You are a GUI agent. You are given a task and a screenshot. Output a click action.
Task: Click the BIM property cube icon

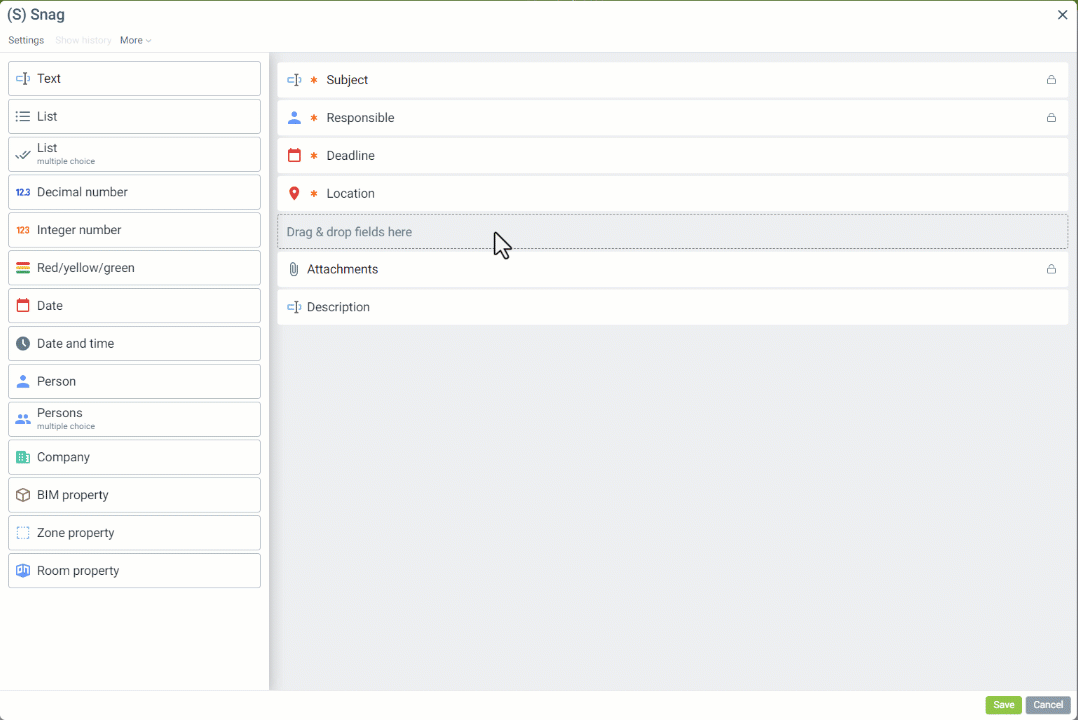click(23, 495)
